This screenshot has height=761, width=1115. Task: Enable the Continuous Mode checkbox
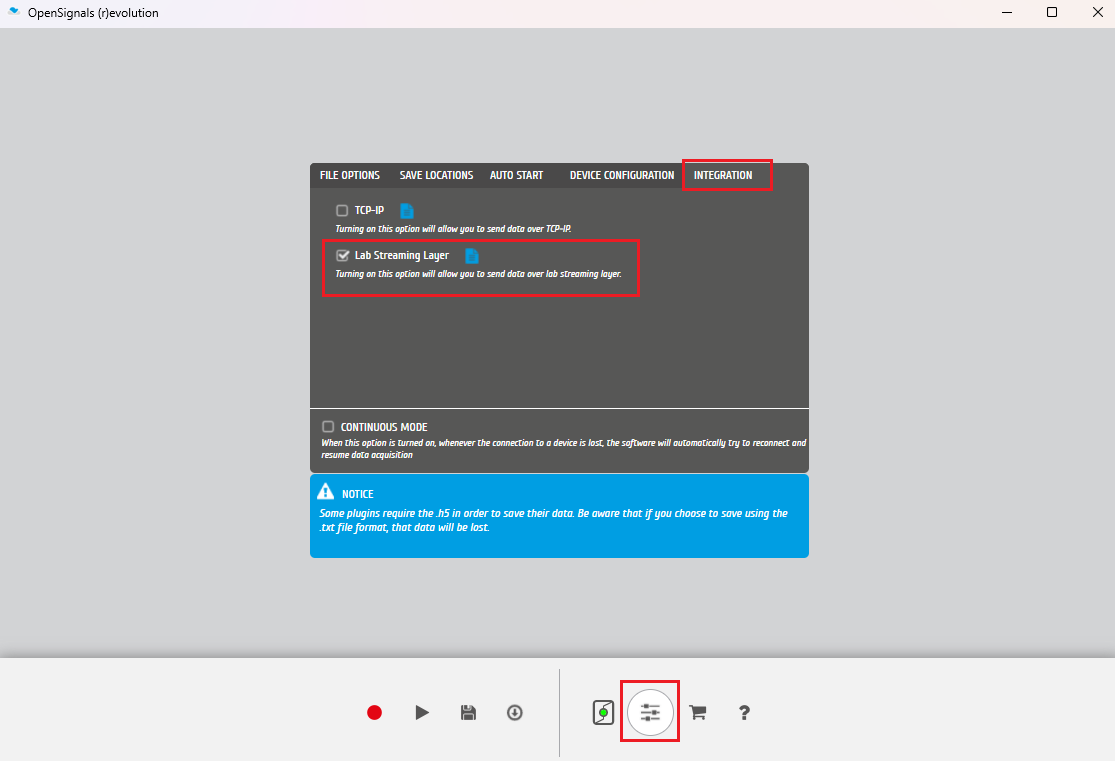coord(328,427)
